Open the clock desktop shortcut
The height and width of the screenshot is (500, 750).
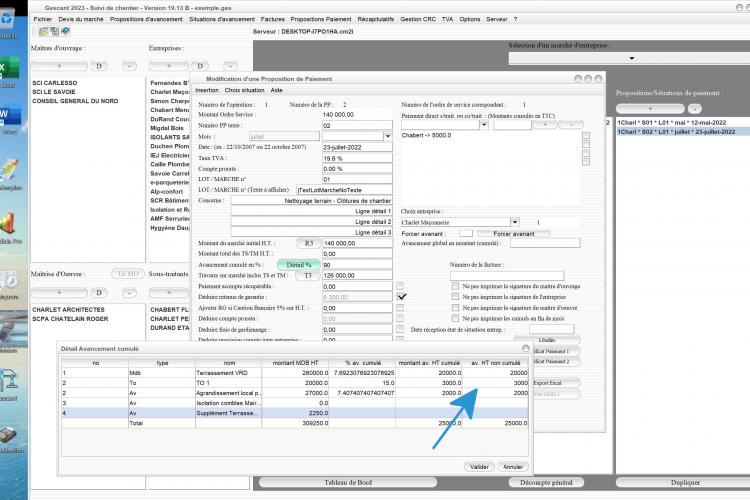click(x=10, y=282)
